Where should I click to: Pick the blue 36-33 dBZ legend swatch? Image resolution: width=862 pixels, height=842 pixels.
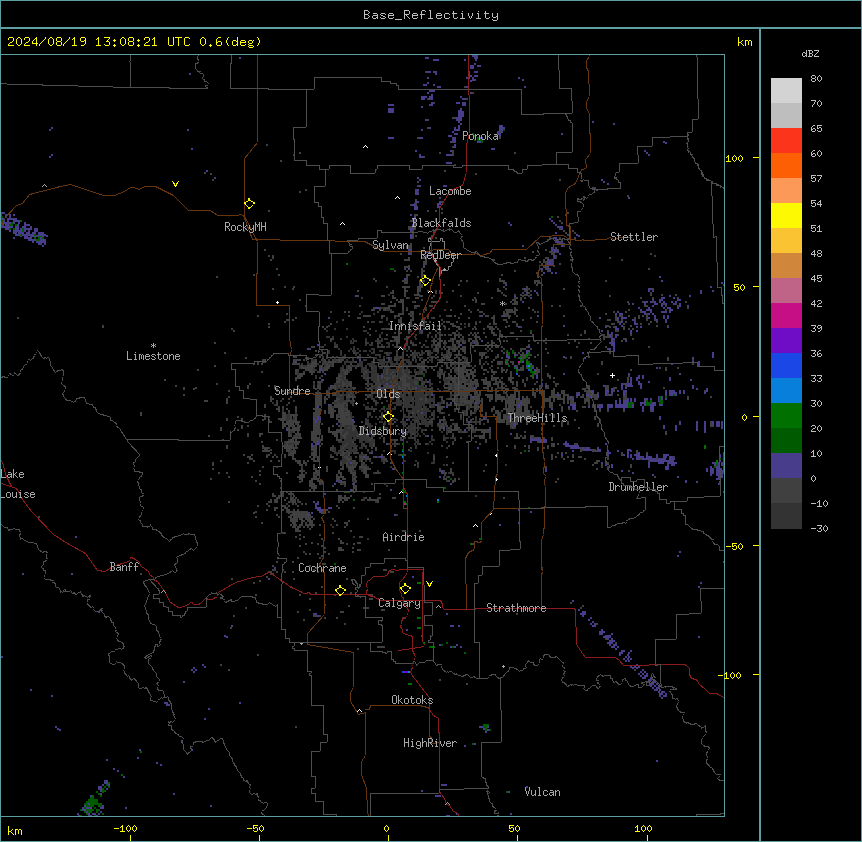coord(786,365)
